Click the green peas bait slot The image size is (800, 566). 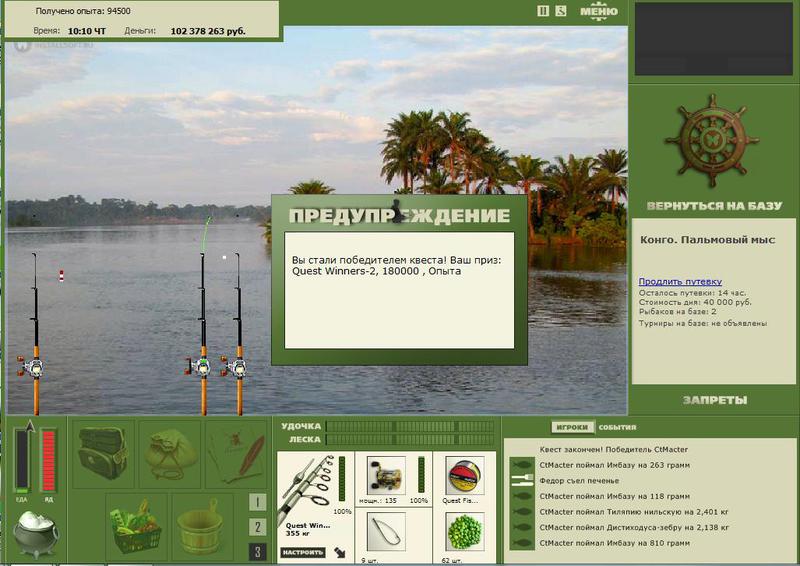[464, 532]
